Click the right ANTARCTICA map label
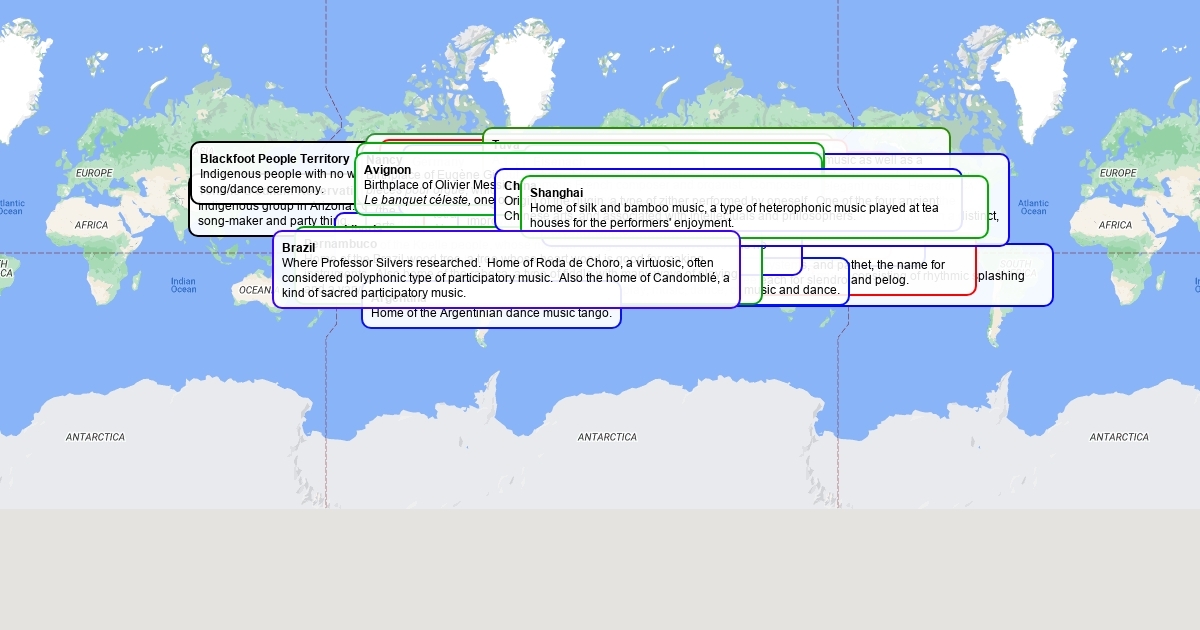Screen dimensions: 1200x630 (x=1119, y=437)
